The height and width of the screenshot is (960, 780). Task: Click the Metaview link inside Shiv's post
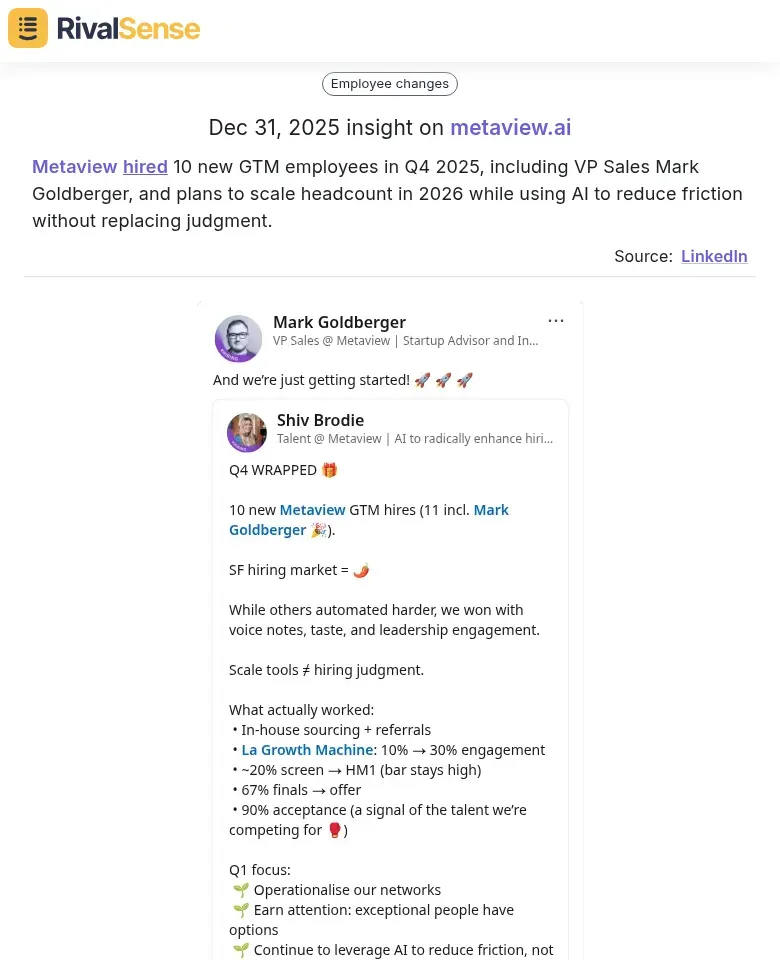(312, 509)
